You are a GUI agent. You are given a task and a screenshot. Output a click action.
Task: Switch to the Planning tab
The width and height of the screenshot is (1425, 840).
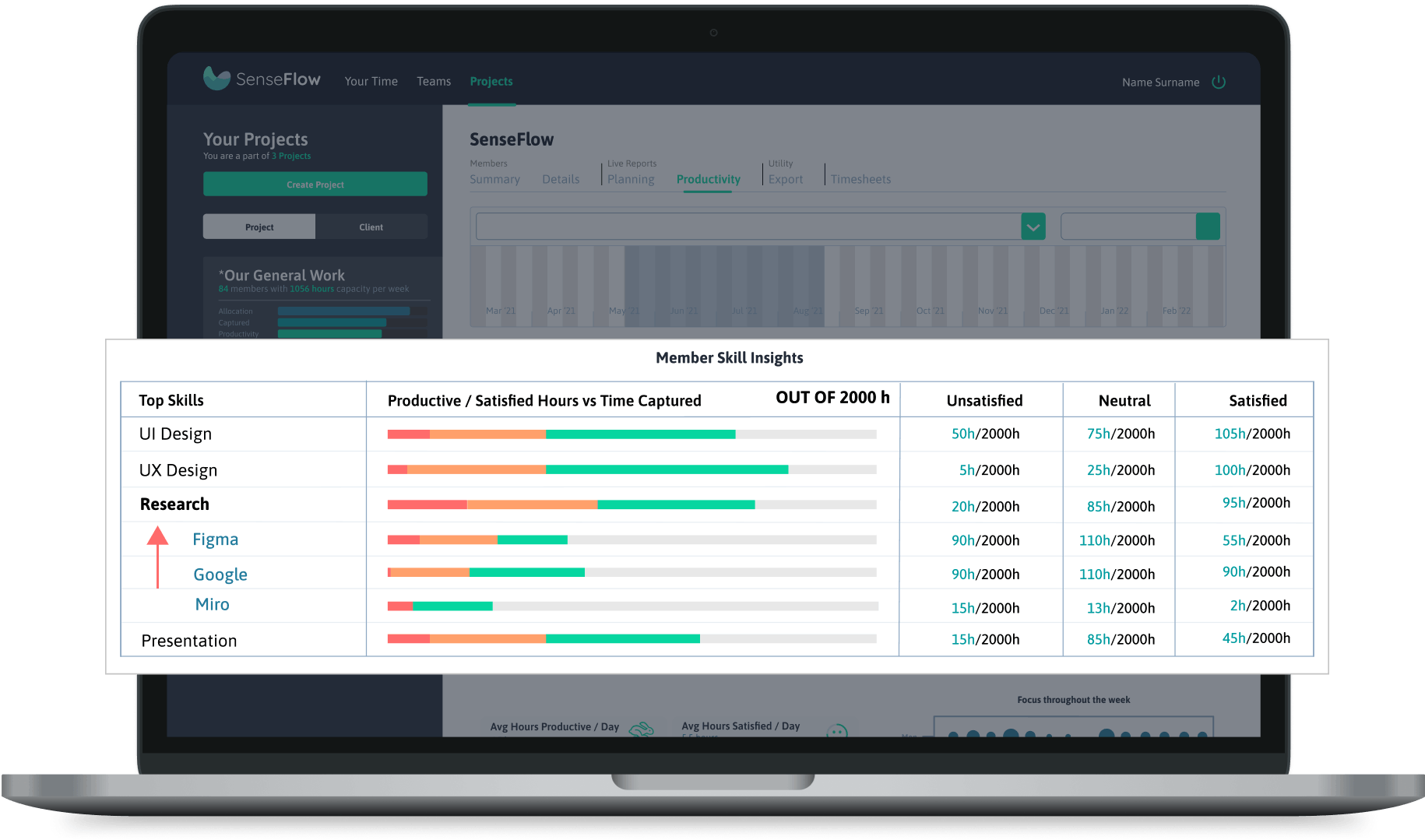pos(631,179)
